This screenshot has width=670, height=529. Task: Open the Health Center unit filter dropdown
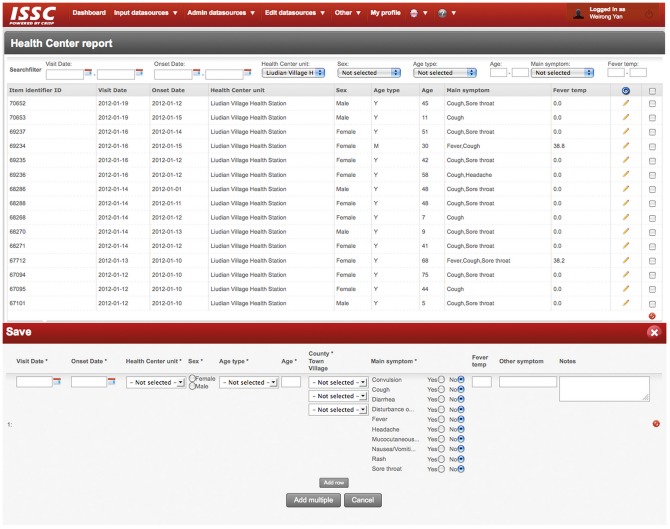[293, 73]
